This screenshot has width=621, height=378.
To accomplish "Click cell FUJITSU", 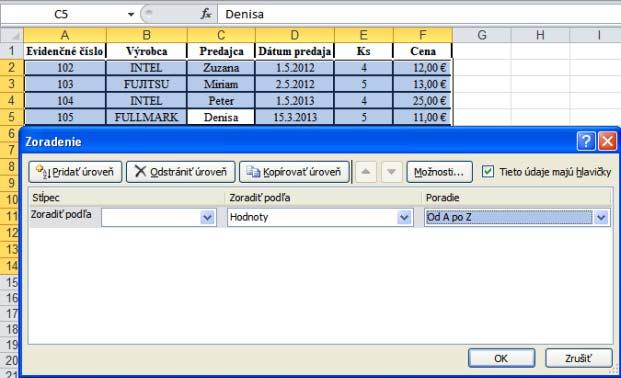I will click(x=147, y=84).
